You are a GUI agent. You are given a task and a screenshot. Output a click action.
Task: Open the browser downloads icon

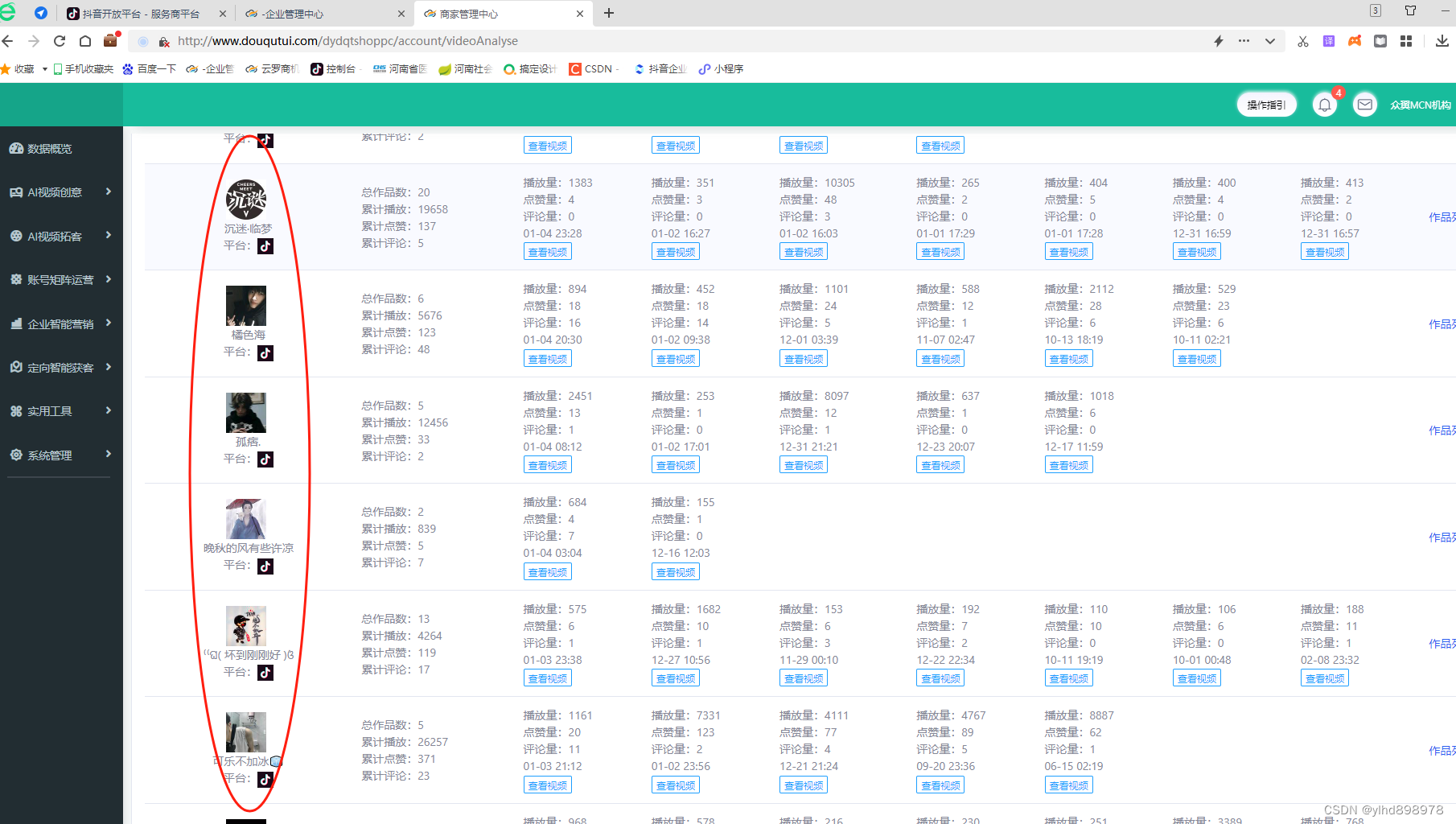1442,41
